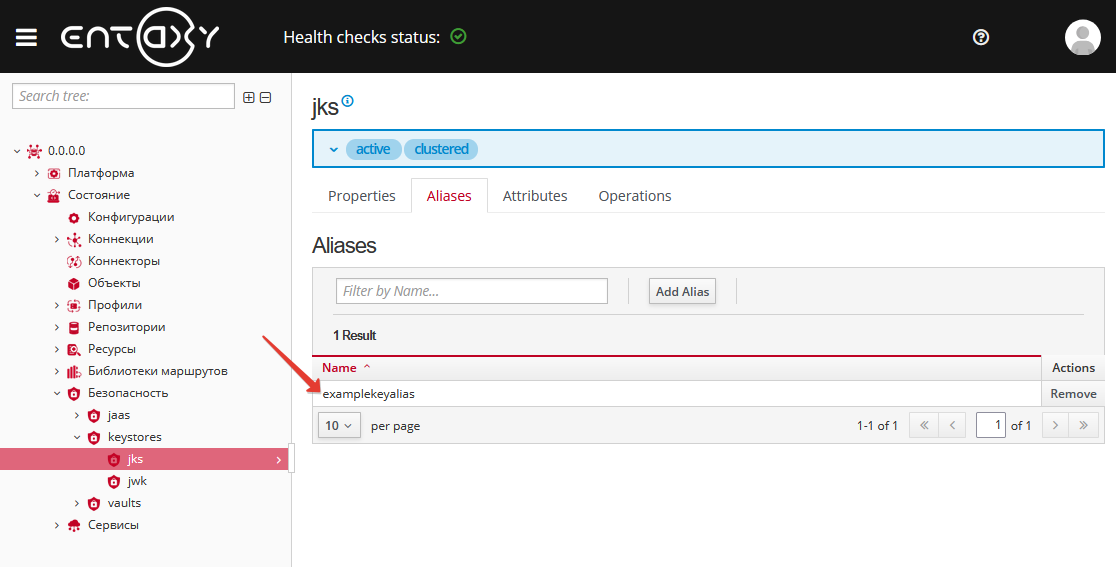Viewport: 1116px width, 567px height.
Task: Click the Filter by Name input field
Action: click(x=471, y=292)
